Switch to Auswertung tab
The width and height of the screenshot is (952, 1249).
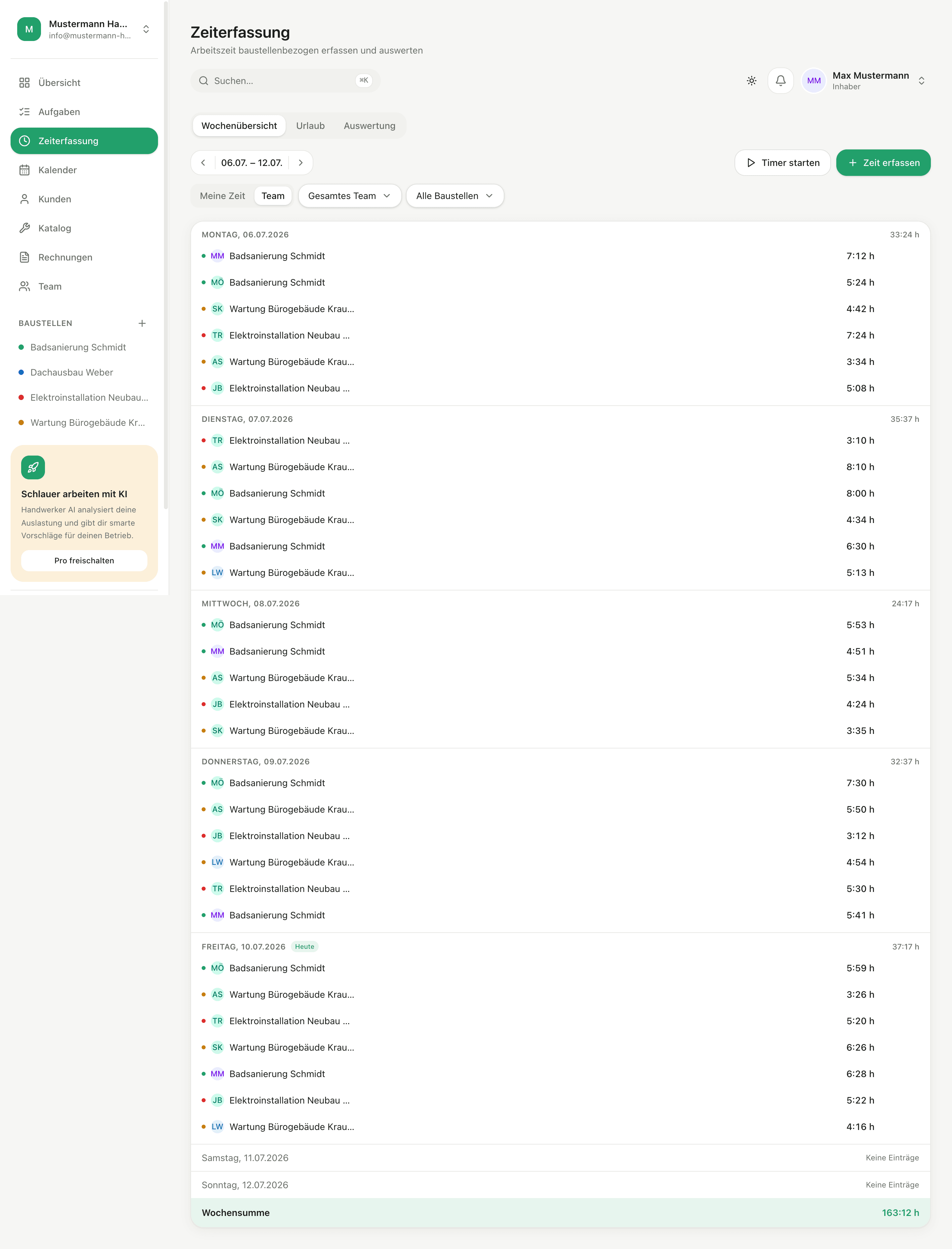(x=370, y=126)
